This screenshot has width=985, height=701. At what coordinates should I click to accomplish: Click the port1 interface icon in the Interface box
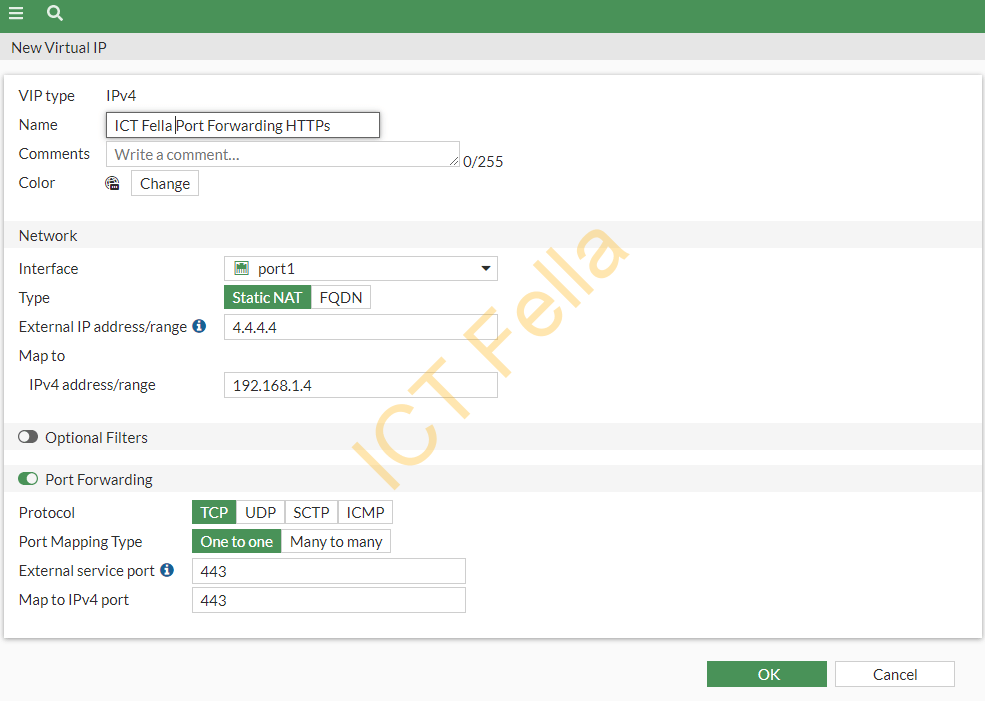coord(240,268)
